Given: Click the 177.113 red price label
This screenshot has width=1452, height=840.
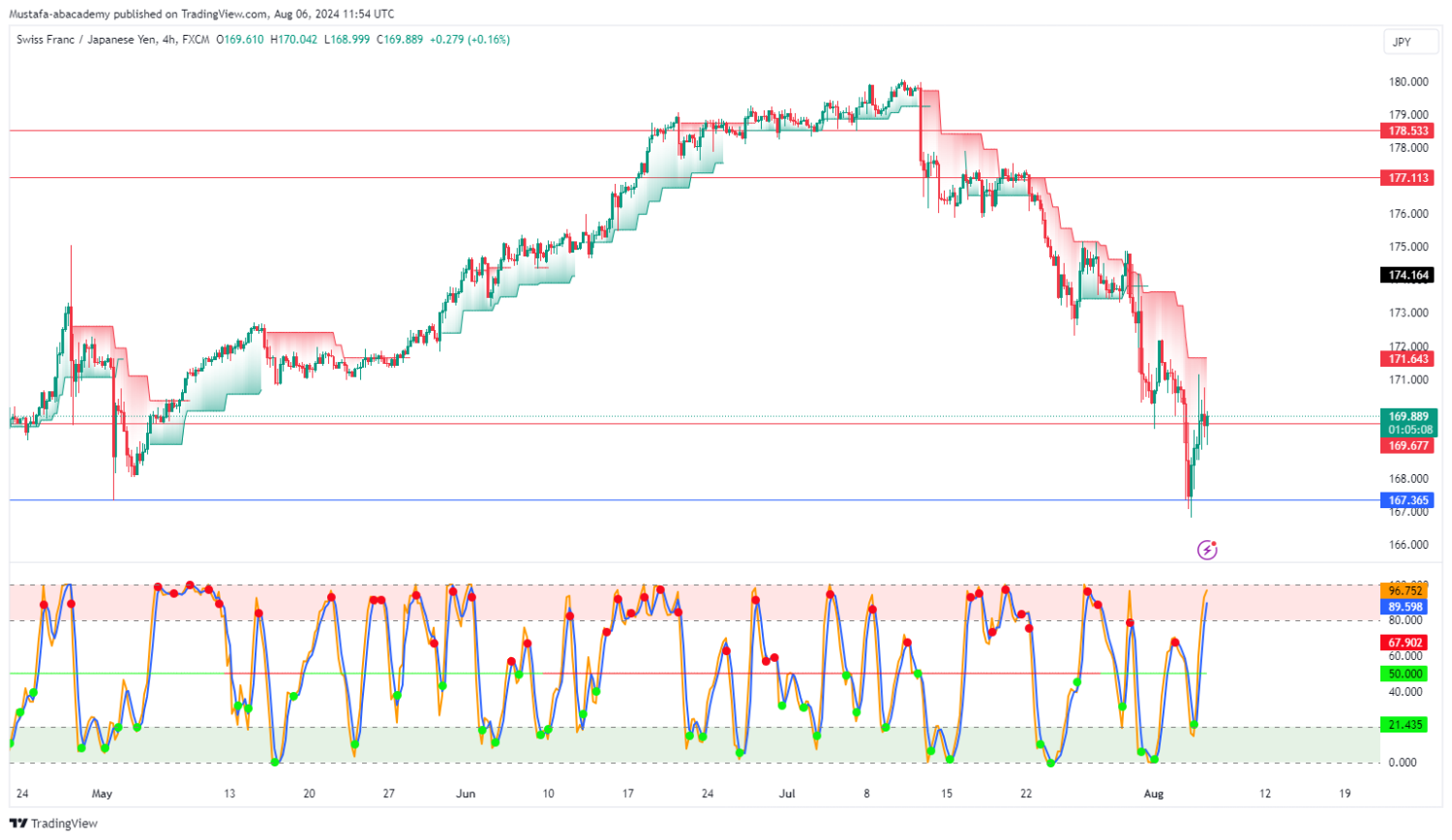Looking at the screenshot, I should [1408, 178].
